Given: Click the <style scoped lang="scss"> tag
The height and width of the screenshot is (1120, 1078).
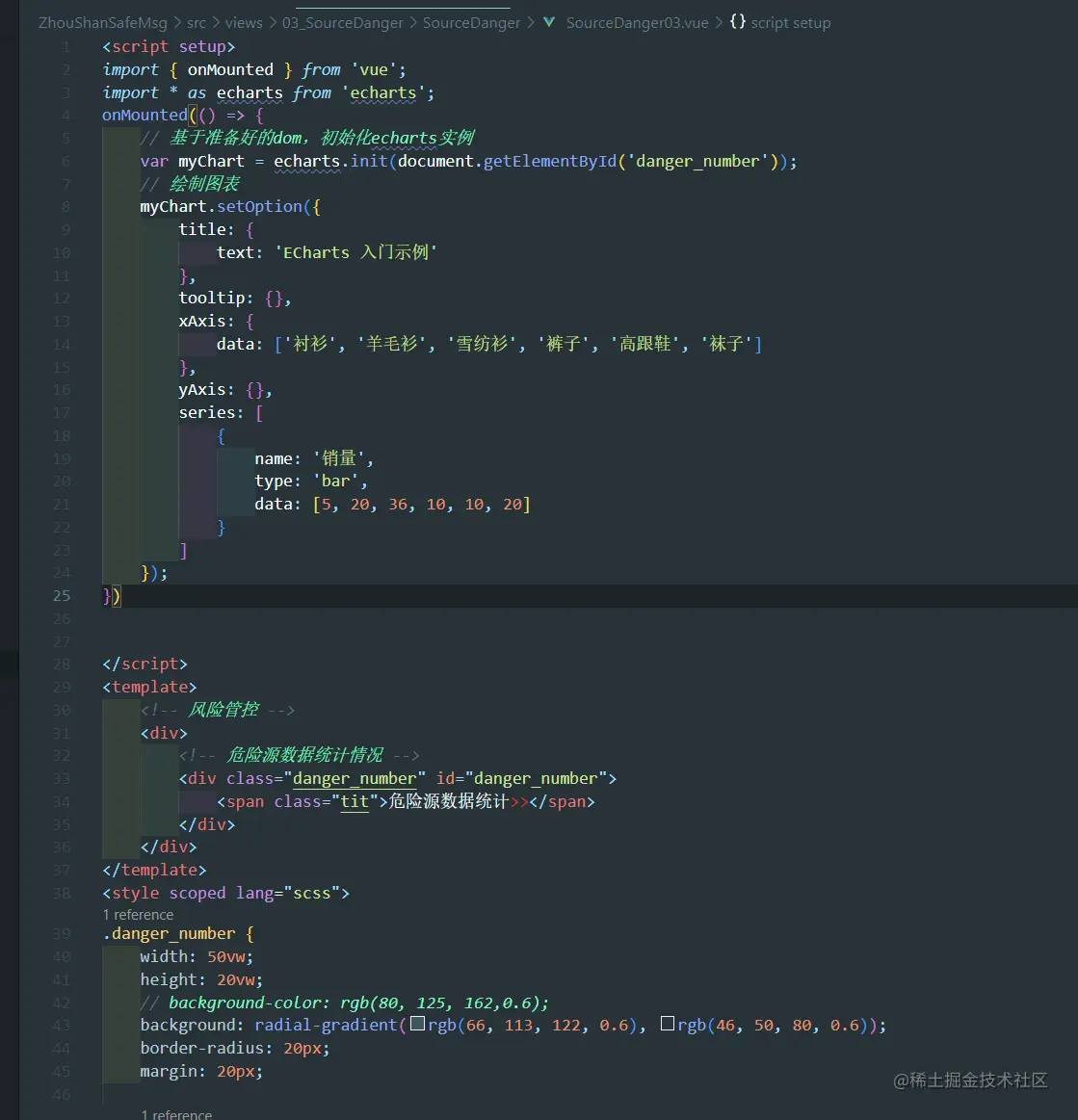Looking at the screenshot, I should [225, 894].
